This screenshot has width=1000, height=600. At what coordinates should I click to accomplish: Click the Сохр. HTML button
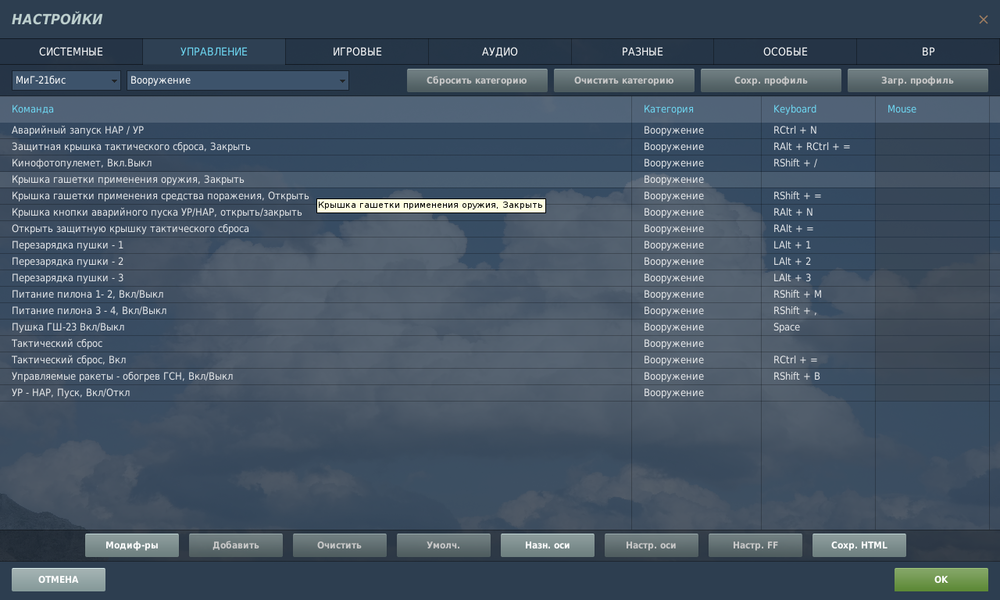[x=859, y=545]
